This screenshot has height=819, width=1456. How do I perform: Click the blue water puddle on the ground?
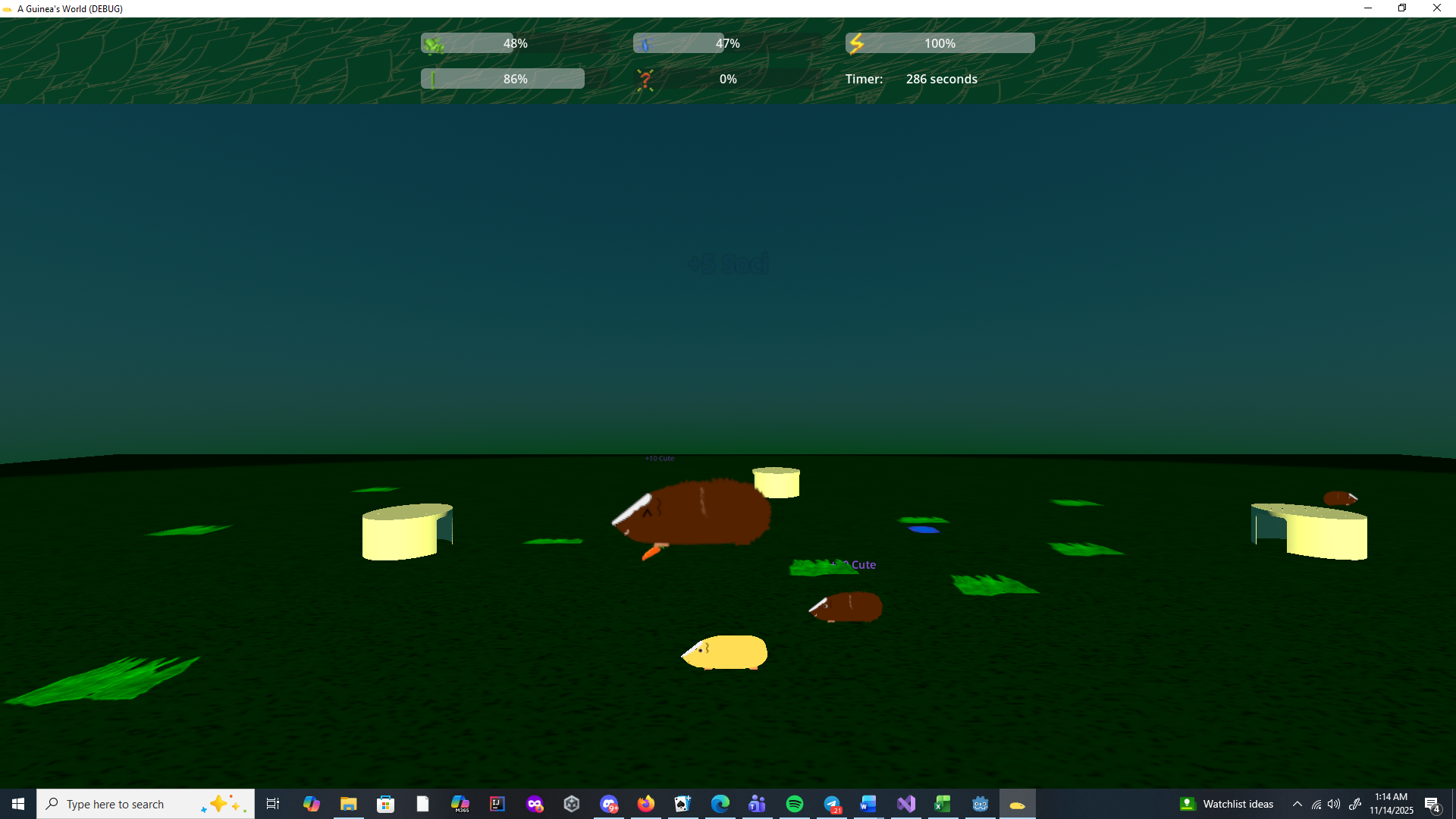coord(923,529)
